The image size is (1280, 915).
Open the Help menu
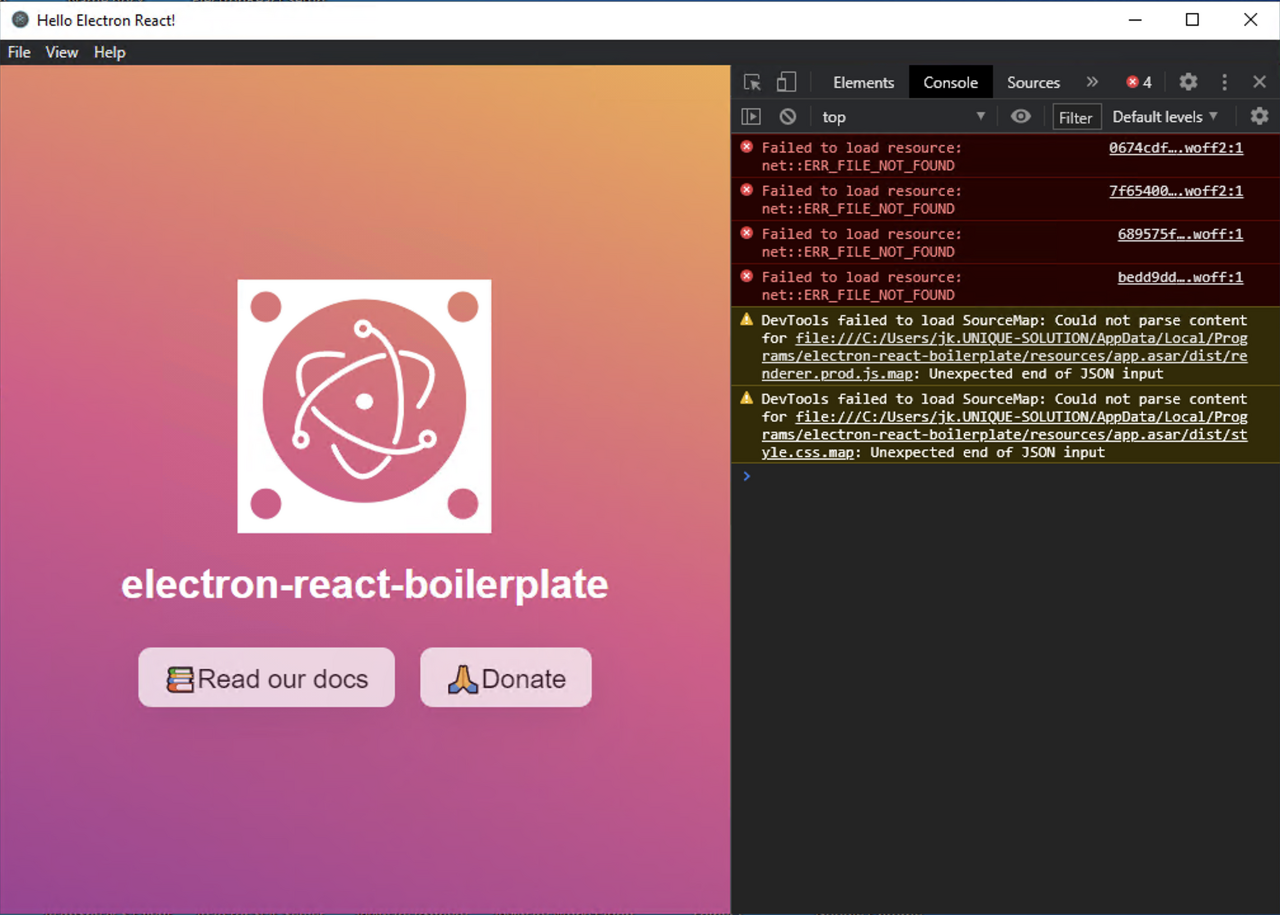109,52
